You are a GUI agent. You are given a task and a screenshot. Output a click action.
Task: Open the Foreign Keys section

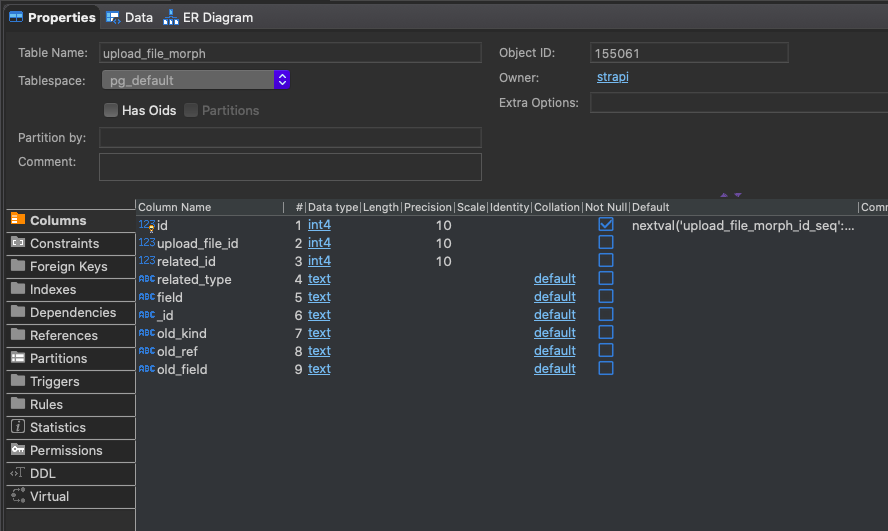[x=71, y=266]
